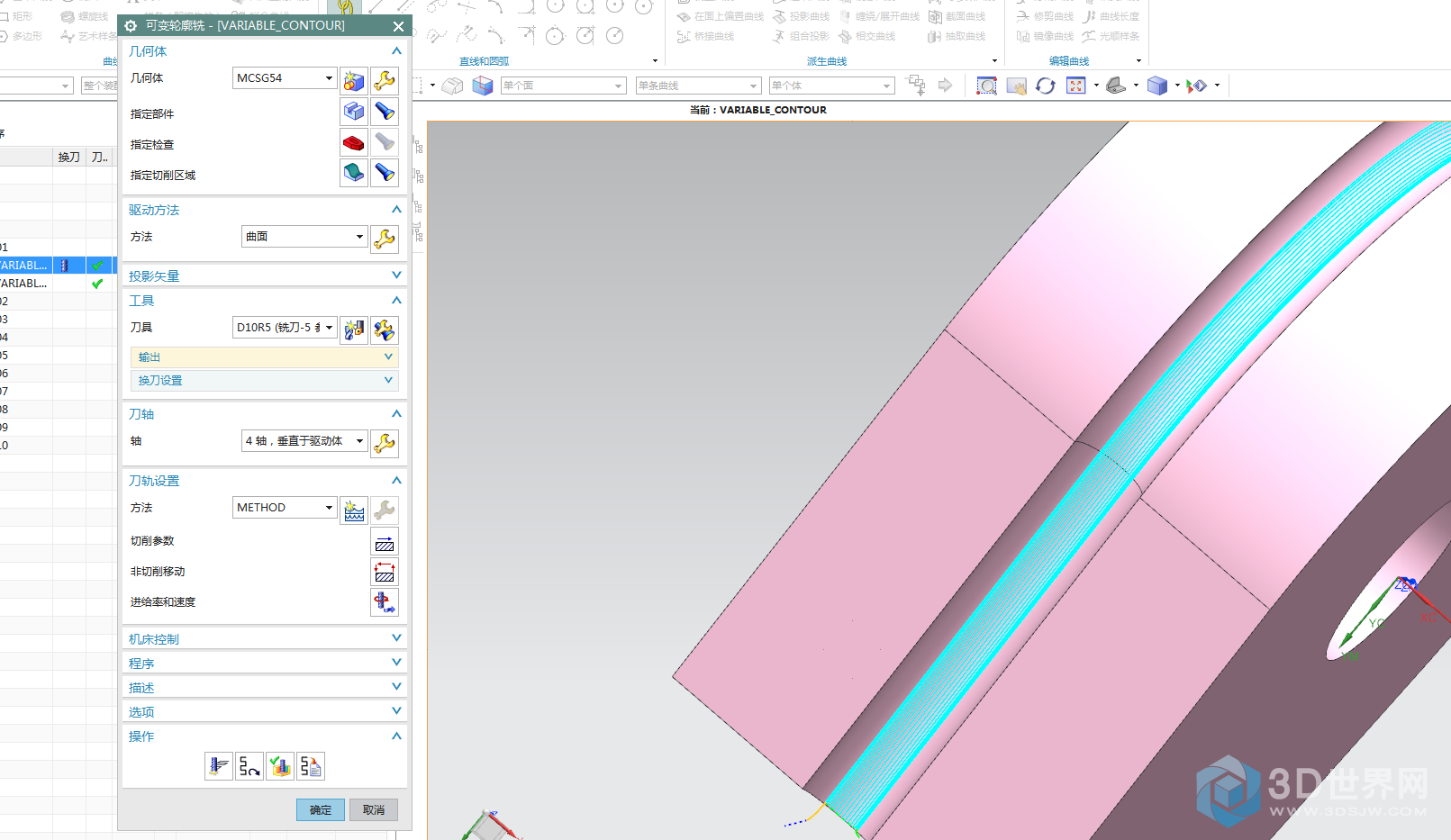Viewport: 1451px width, 840px height.
Task: Open the 非切削移动 settings icon
Action: coord(385,573)
